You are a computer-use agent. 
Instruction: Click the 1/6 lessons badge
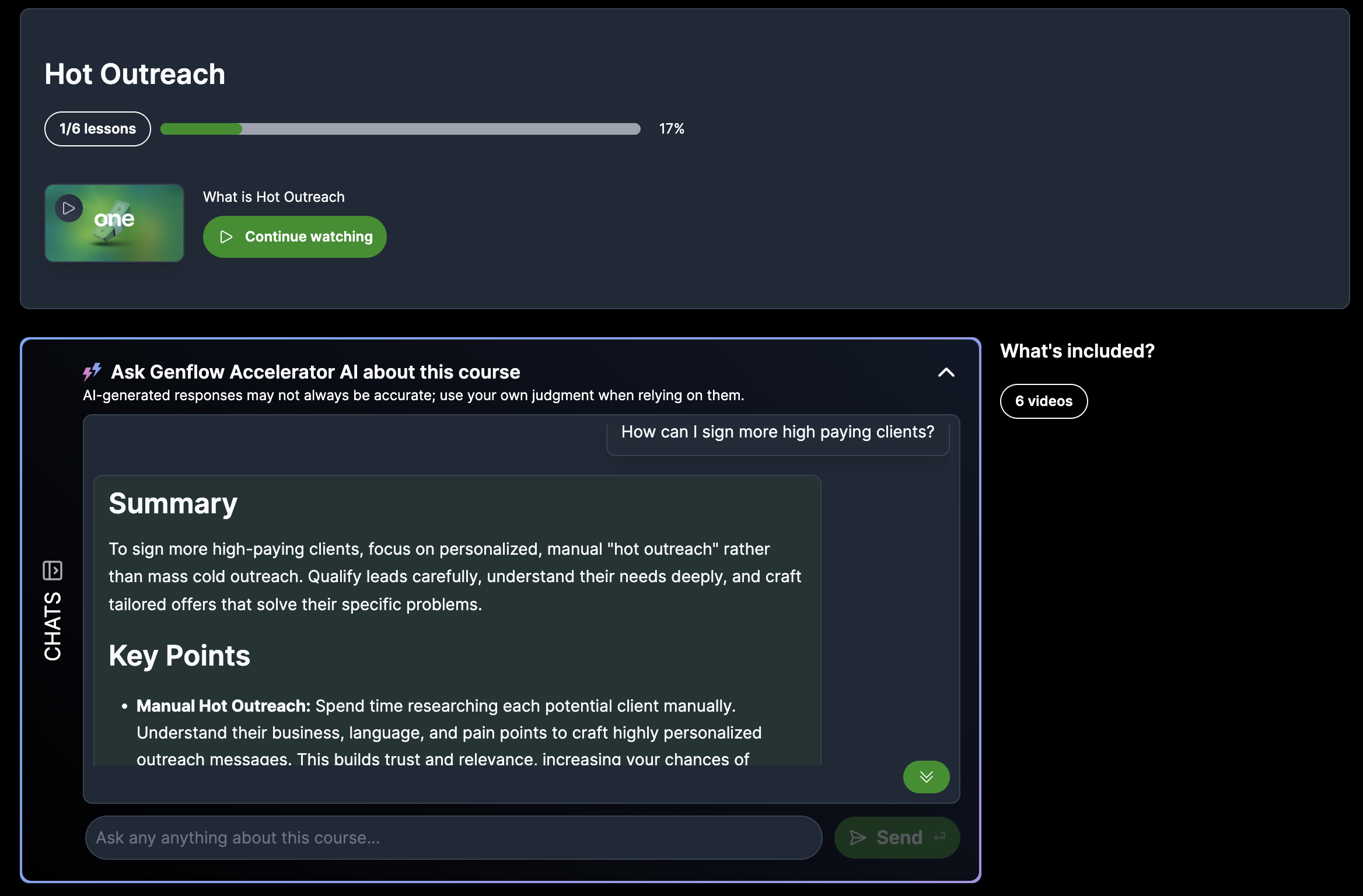point(97,129)
